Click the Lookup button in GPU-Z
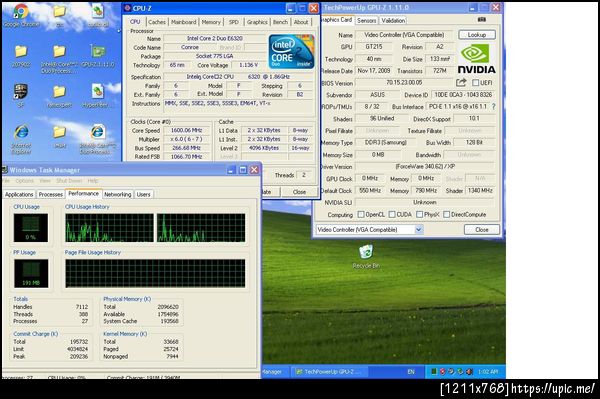Screen dimensions: 600x399 477,35
